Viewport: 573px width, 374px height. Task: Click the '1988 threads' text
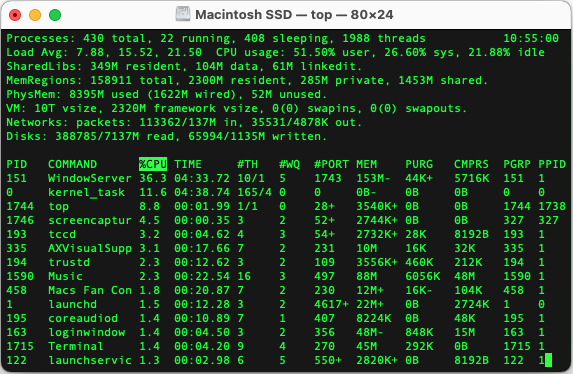[384, 38]
